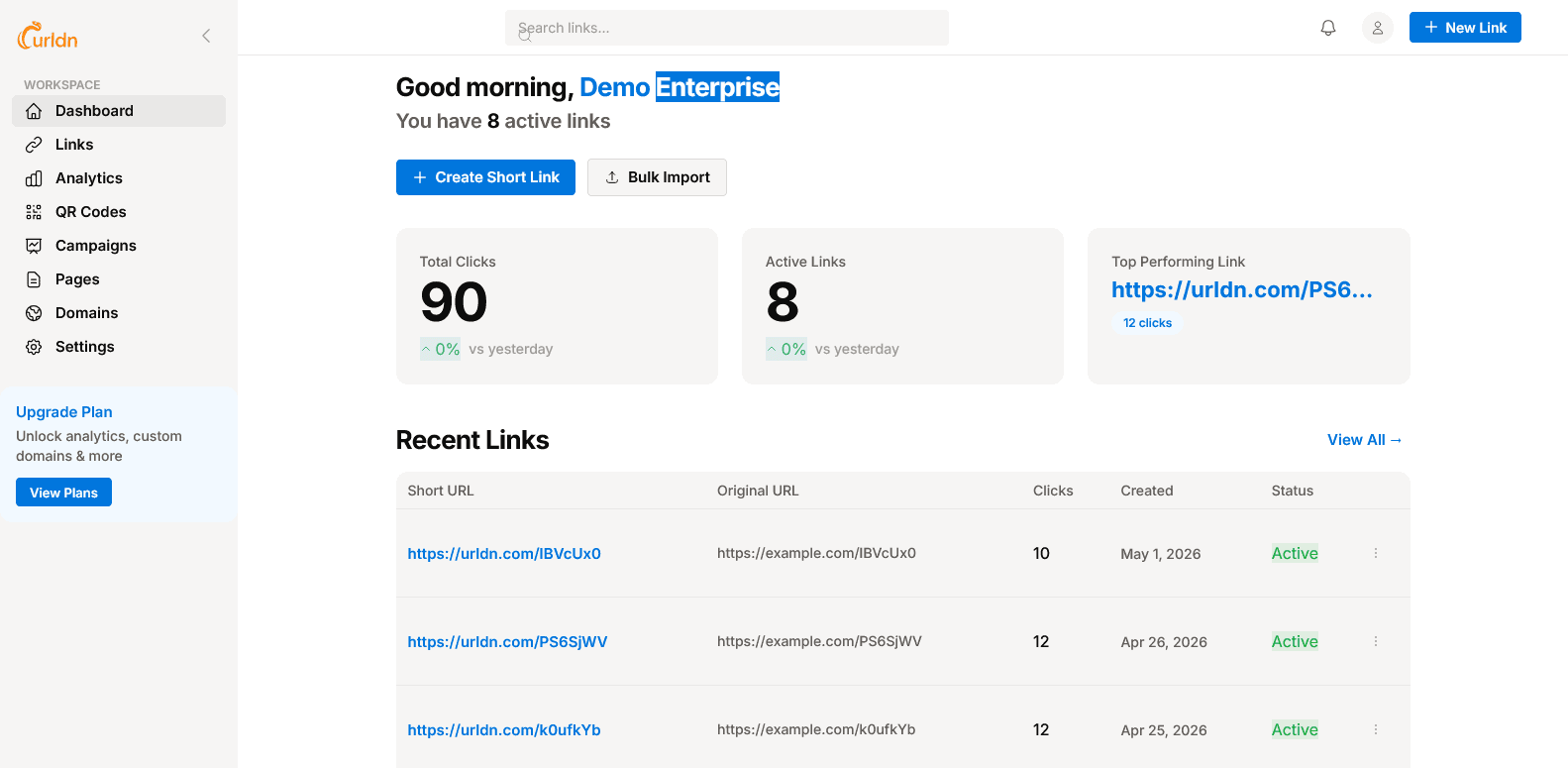Click the Status column header
The width and height of the screenshot is (1568, 768).
pos(1293,491)
